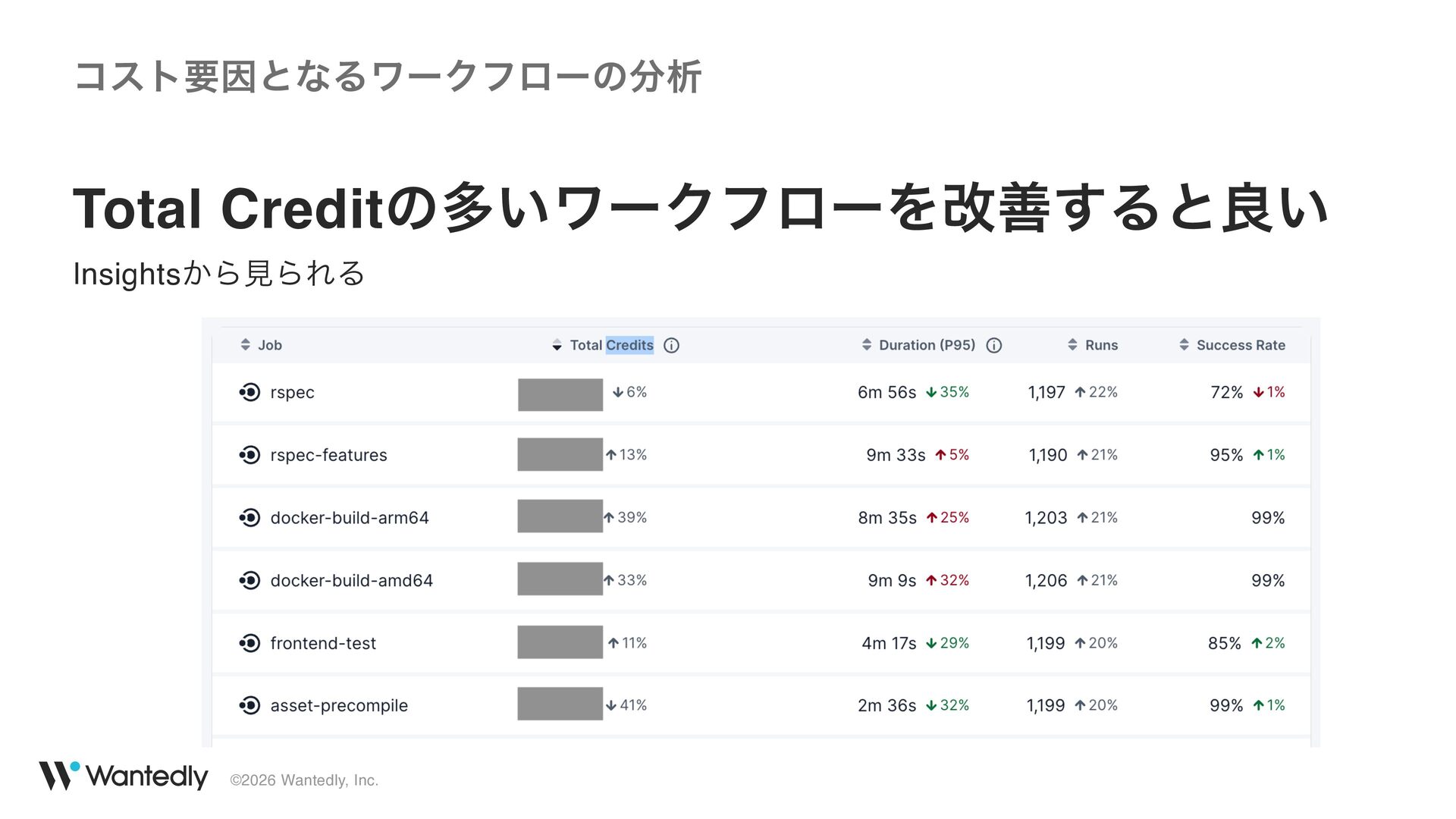The image size is (1456, 819).
Task: Open the Duration (P95) info icon
Action: point(994,346)
